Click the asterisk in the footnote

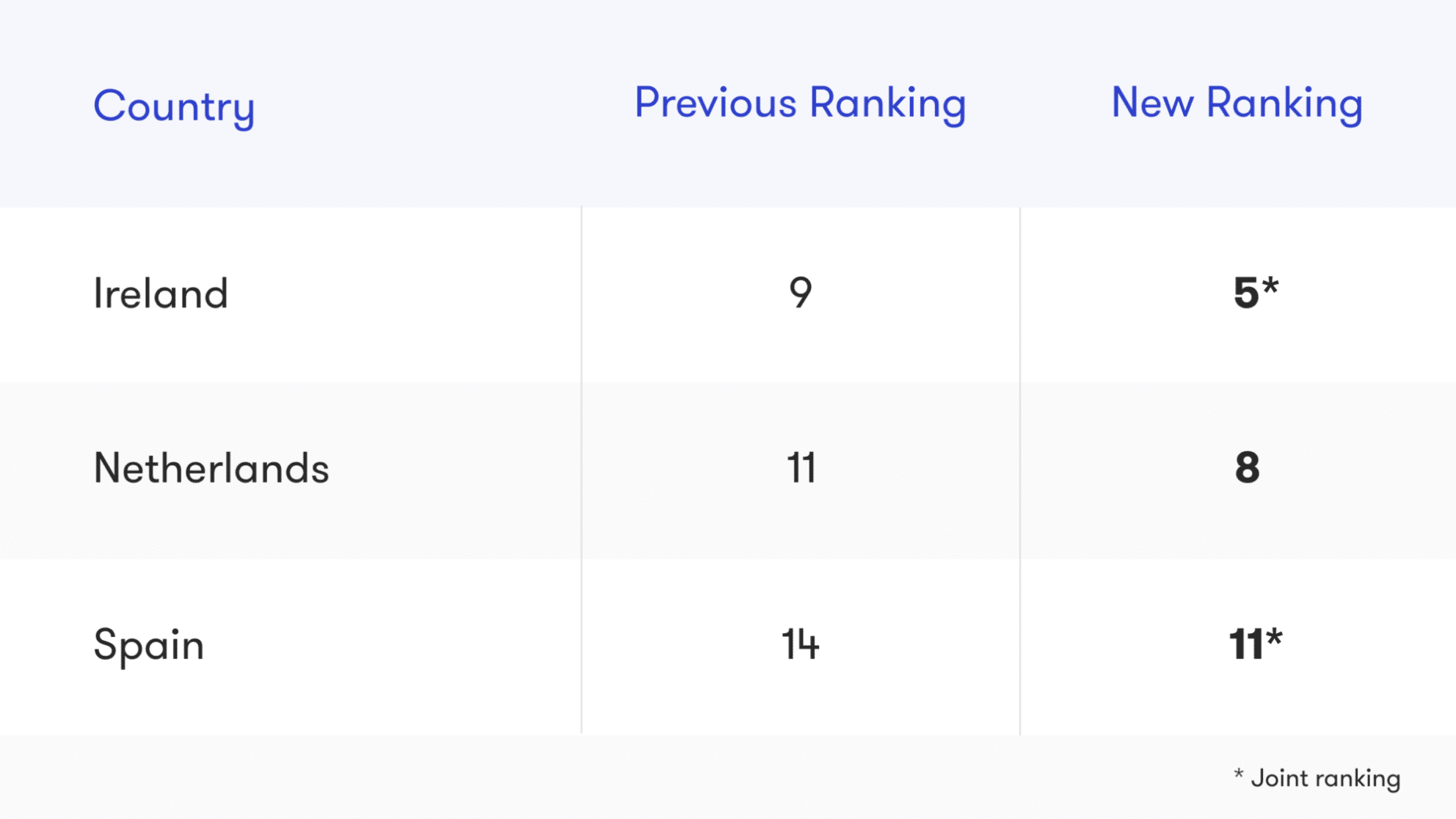(1239, 773)
